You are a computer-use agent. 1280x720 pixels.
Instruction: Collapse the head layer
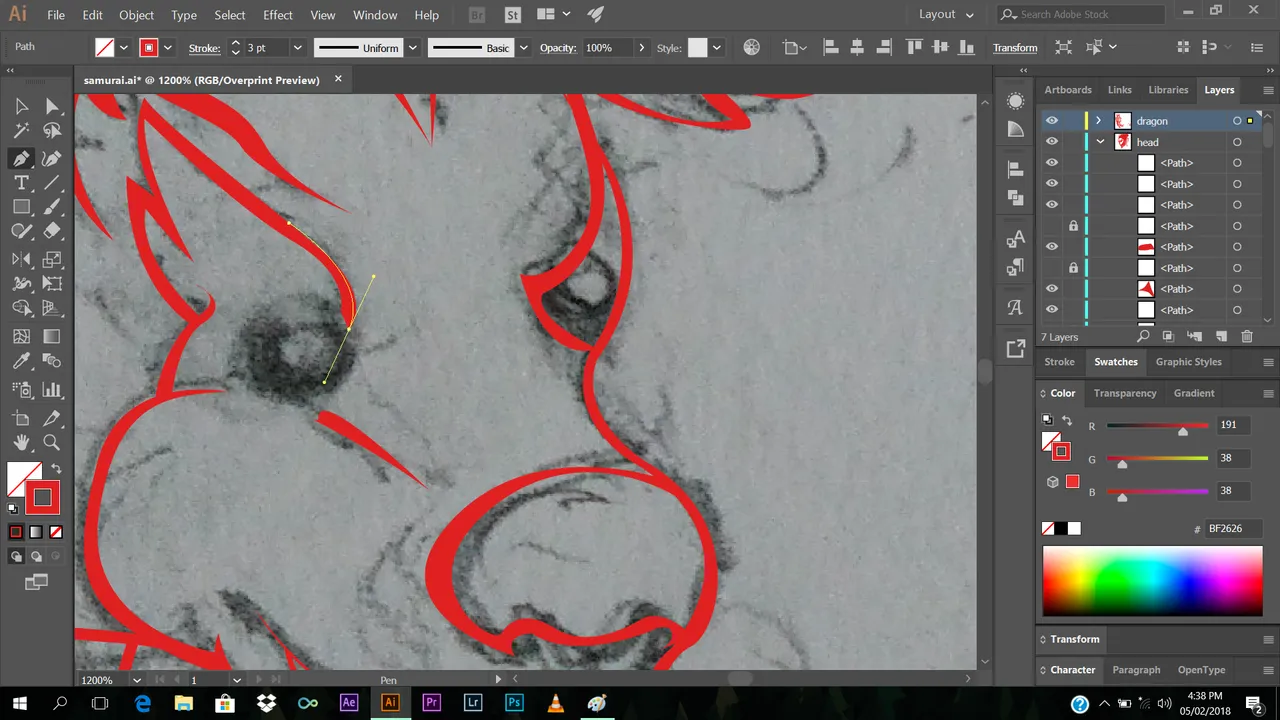[1101, 142]
